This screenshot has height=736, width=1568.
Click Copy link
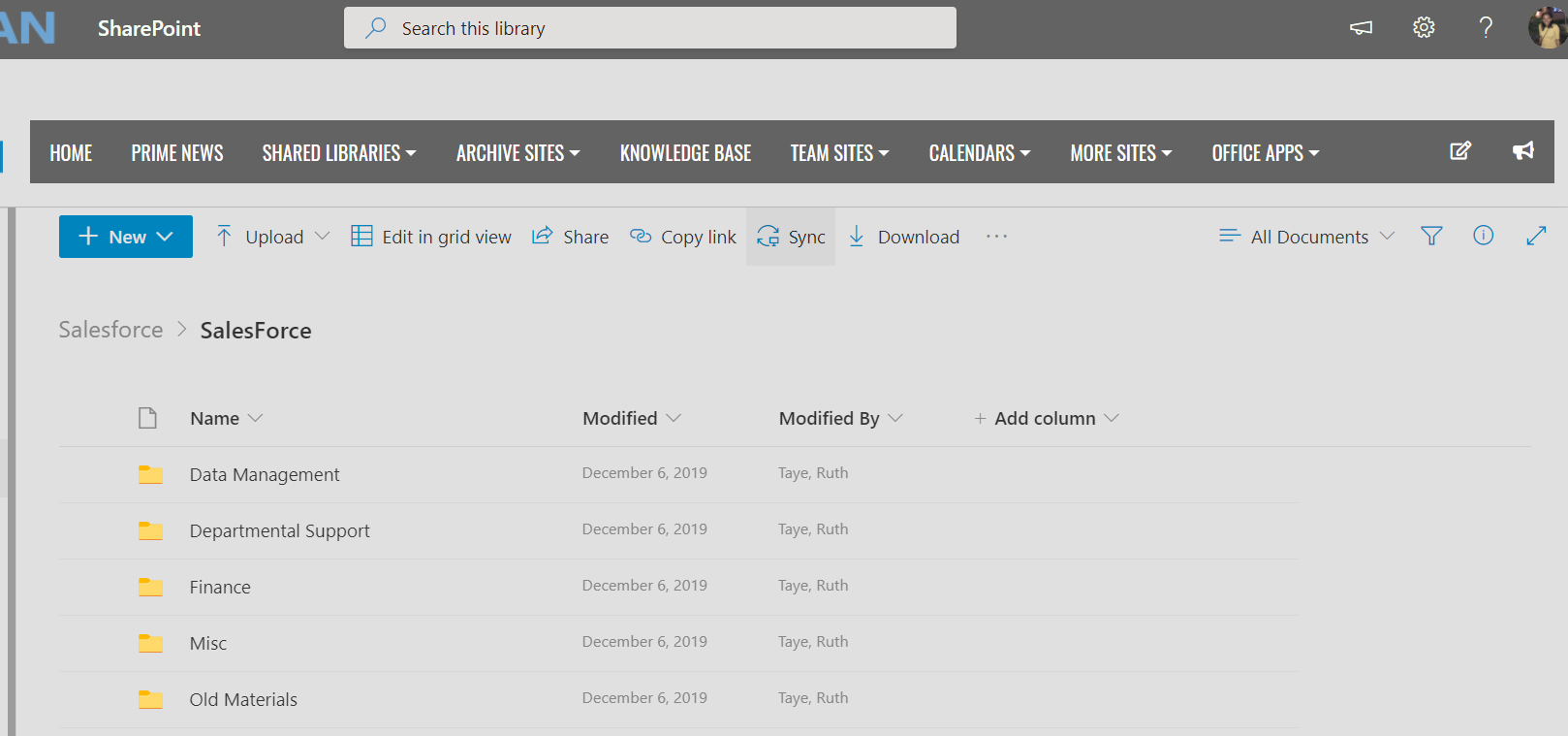pyautogui.click(x=683, y=237)
